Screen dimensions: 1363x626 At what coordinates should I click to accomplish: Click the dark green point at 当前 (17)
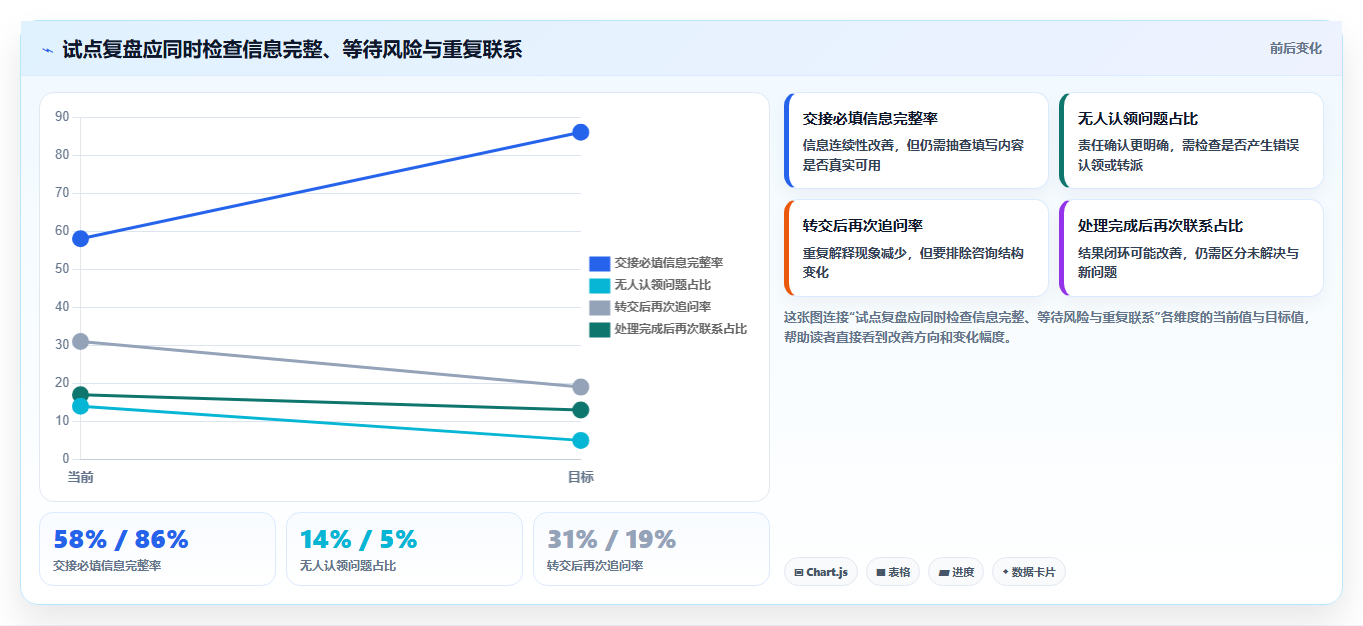[81, 394]
